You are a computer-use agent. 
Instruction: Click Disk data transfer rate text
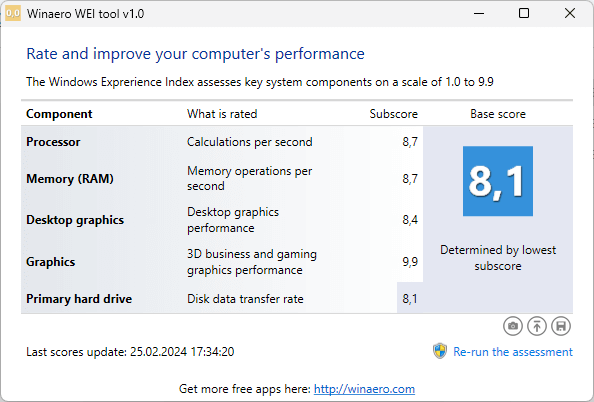point(245,299)
